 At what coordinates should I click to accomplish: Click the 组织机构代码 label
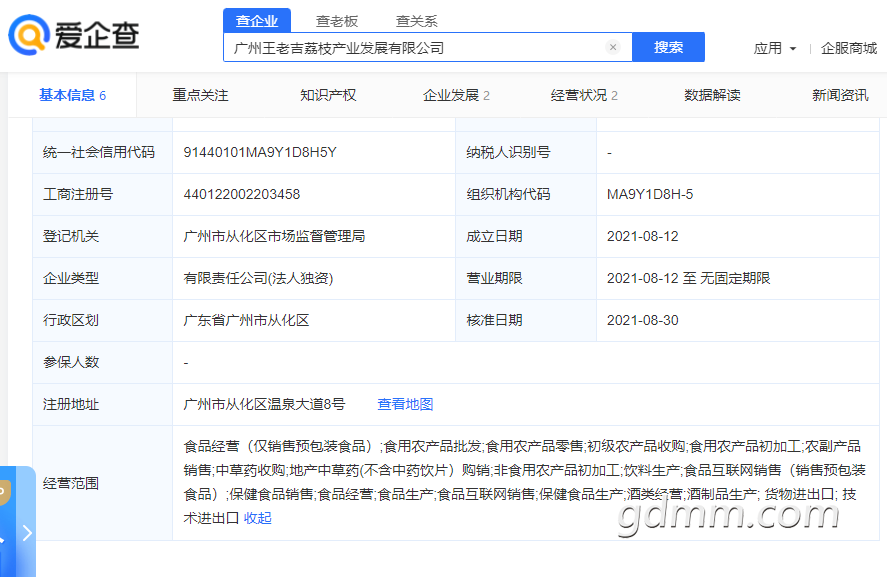[x=508, y=195]
